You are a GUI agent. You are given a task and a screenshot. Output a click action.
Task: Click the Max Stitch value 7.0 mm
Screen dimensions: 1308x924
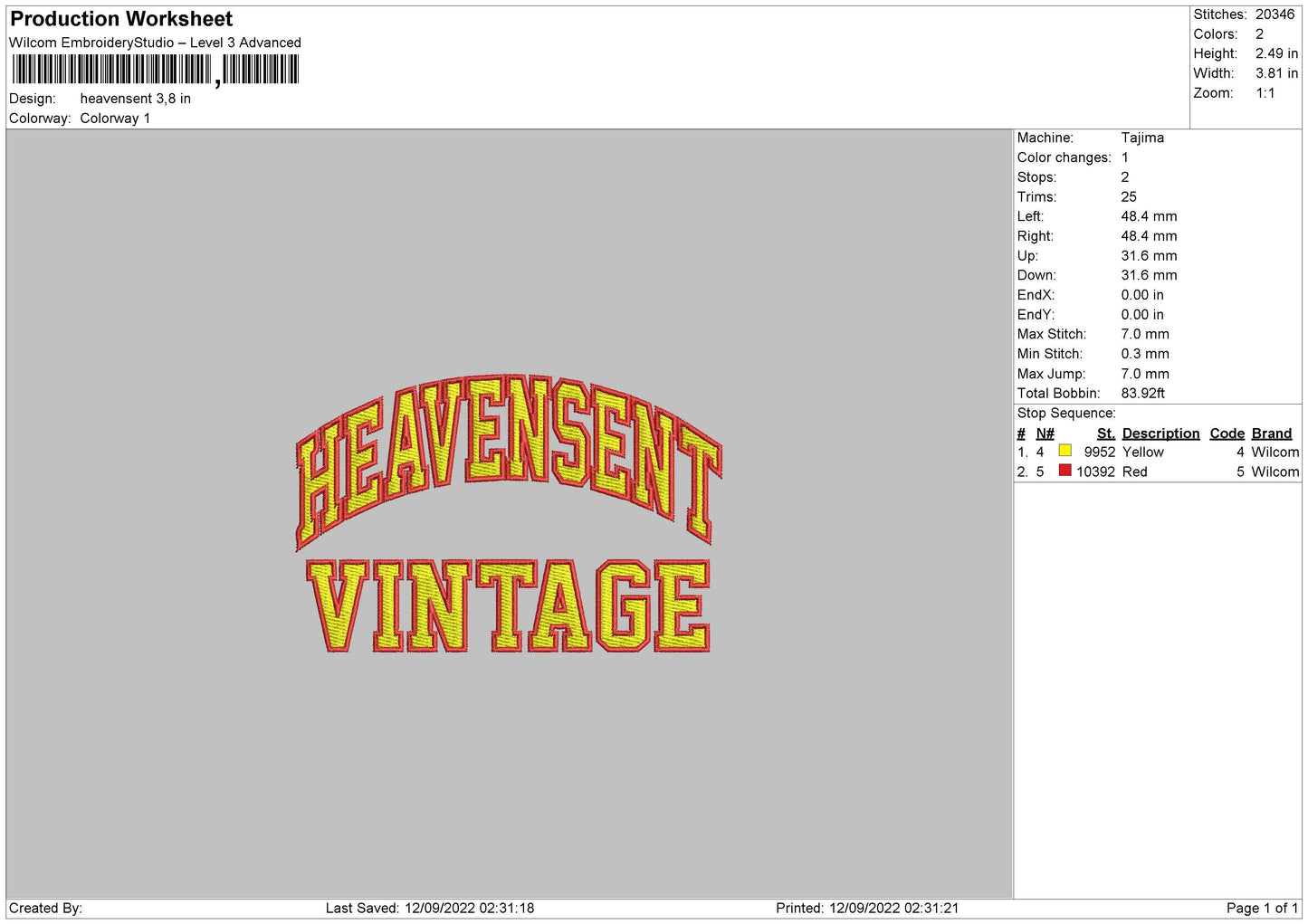pos(1145,334)
